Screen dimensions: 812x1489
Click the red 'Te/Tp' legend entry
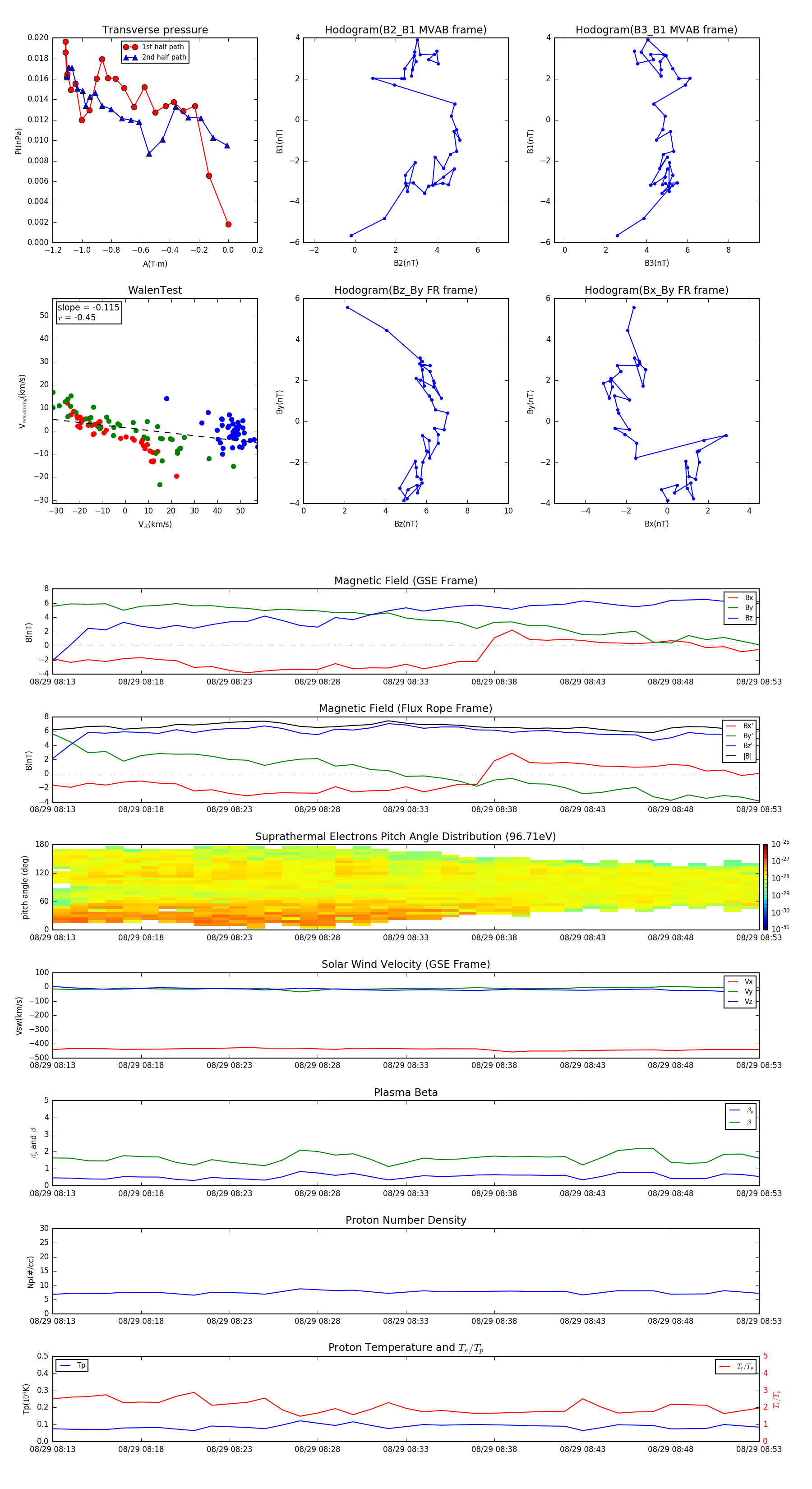737,1366
